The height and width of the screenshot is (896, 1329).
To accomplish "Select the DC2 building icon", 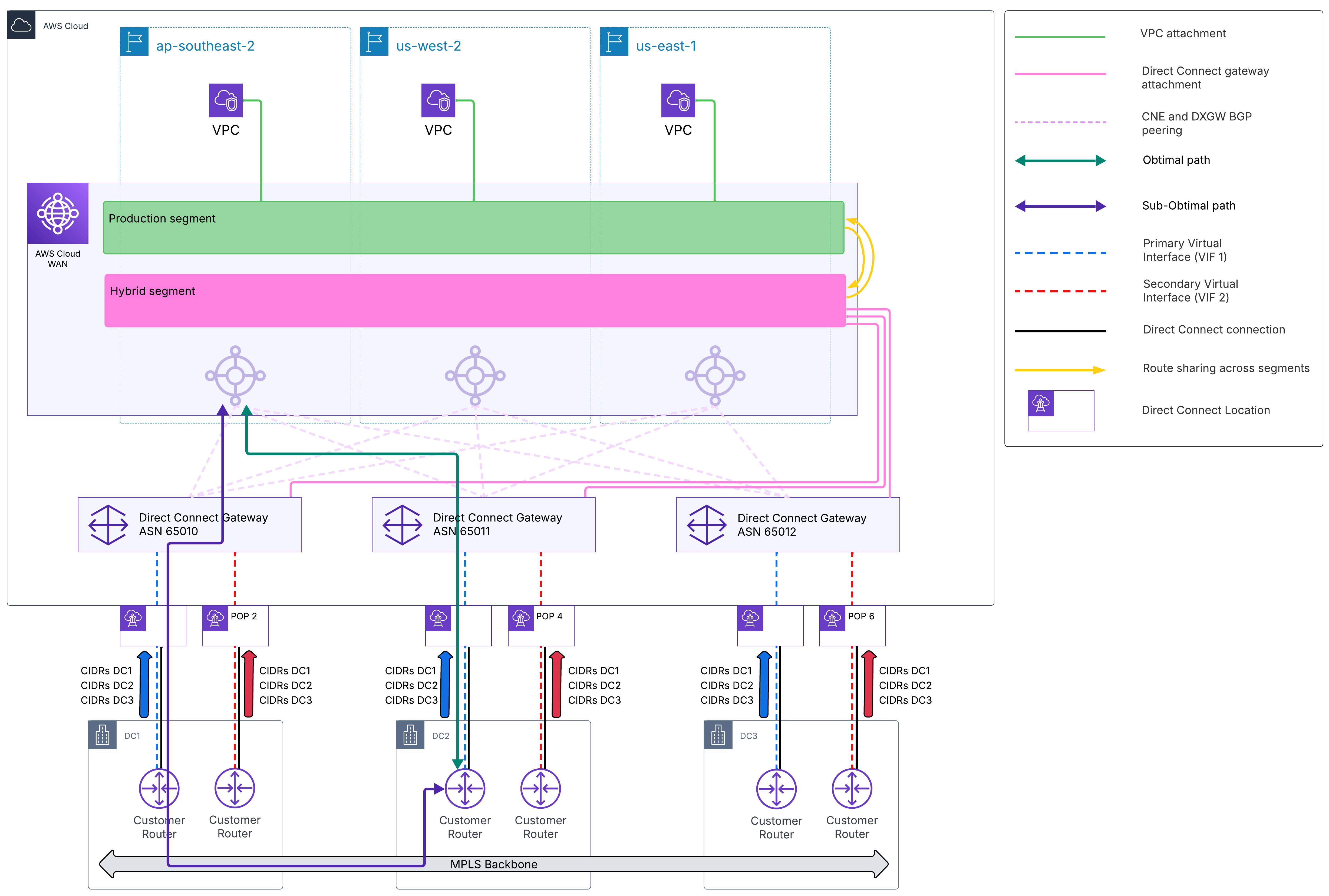I will [x=410, y=735].
